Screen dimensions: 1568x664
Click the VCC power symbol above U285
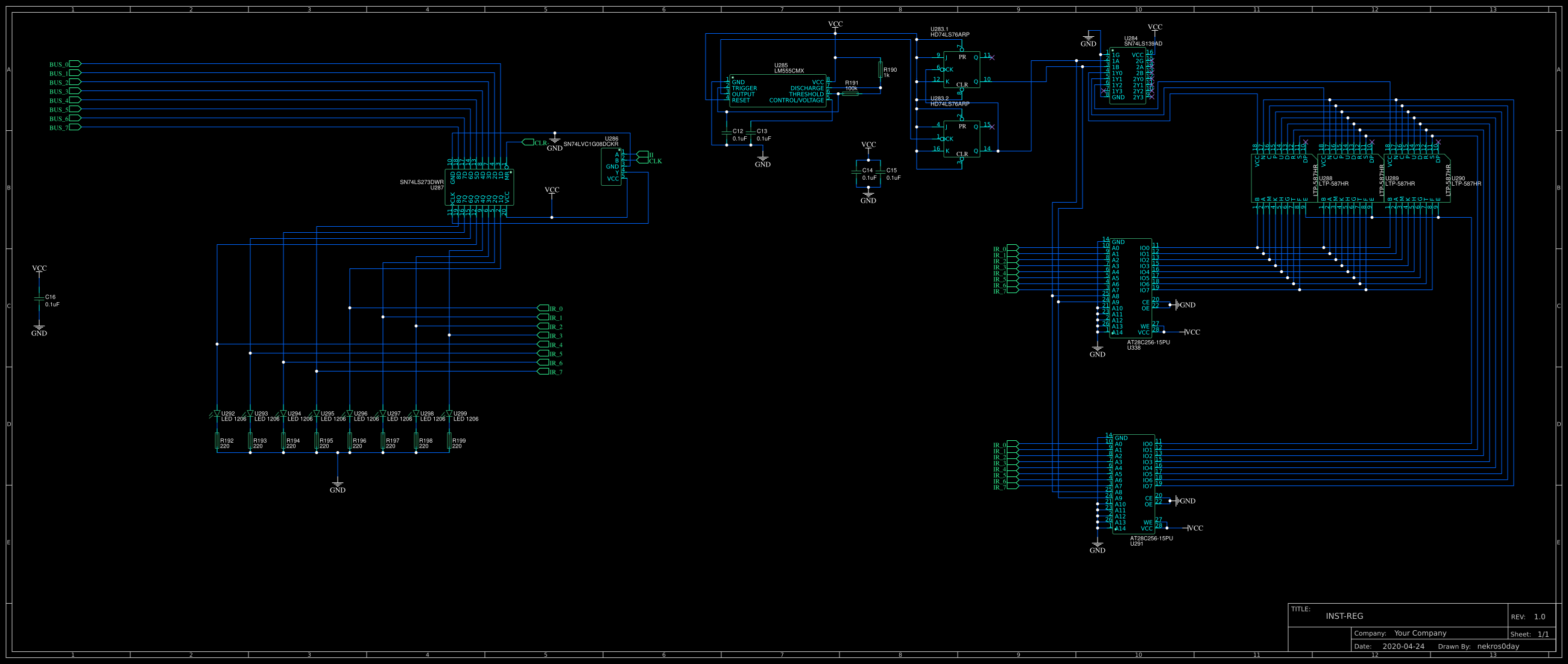(x=836, y=25)
